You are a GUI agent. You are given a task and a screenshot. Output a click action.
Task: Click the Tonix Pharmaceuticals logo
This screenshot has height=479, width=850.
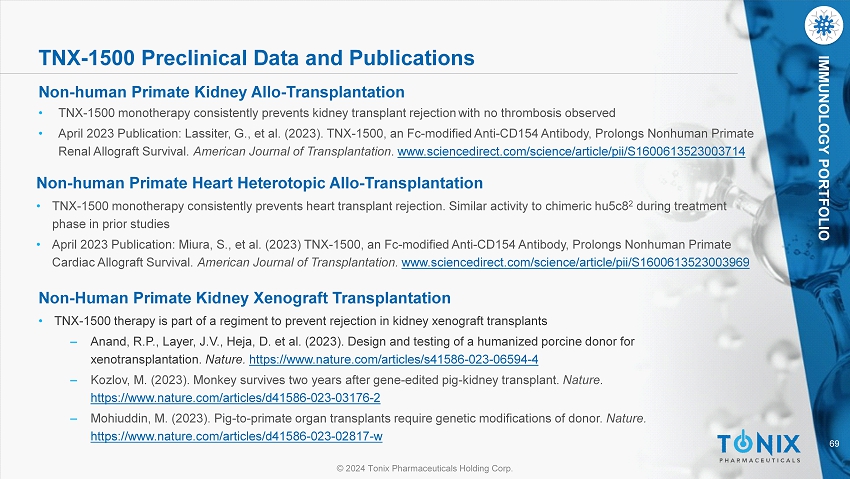tap(759, 445)
